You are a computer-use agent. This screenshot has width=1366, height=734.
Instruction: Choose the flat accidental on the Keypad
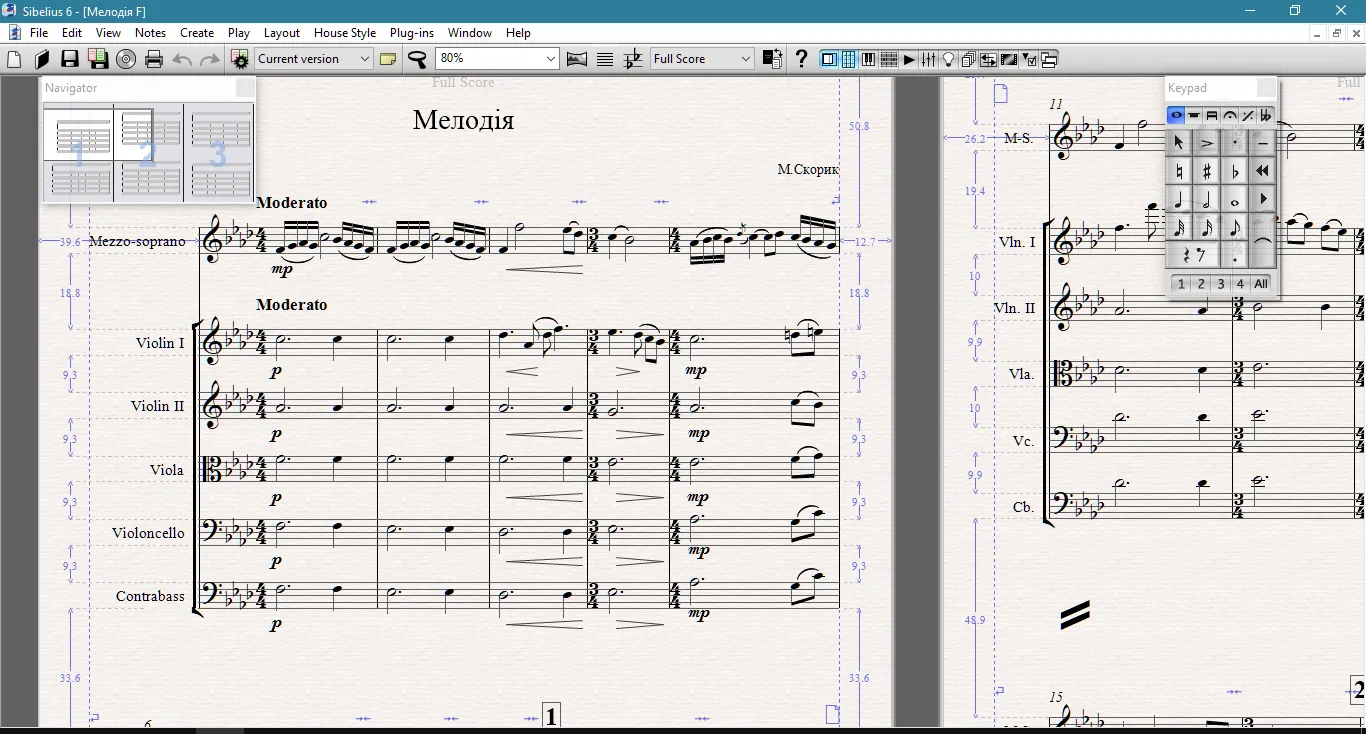click(1235, 170)
